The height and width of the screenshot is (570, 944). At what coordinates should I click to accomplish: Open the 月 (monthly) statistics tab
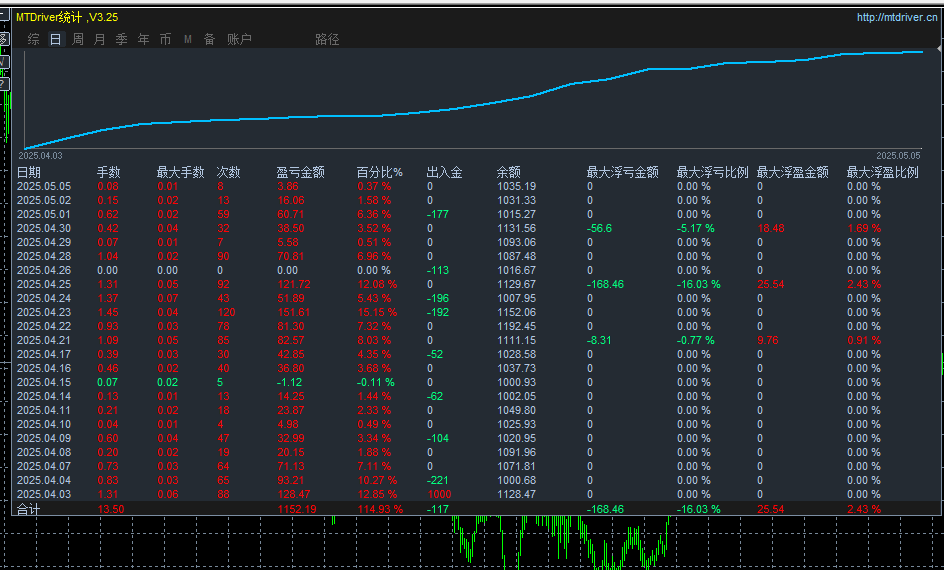coord(99,40)
